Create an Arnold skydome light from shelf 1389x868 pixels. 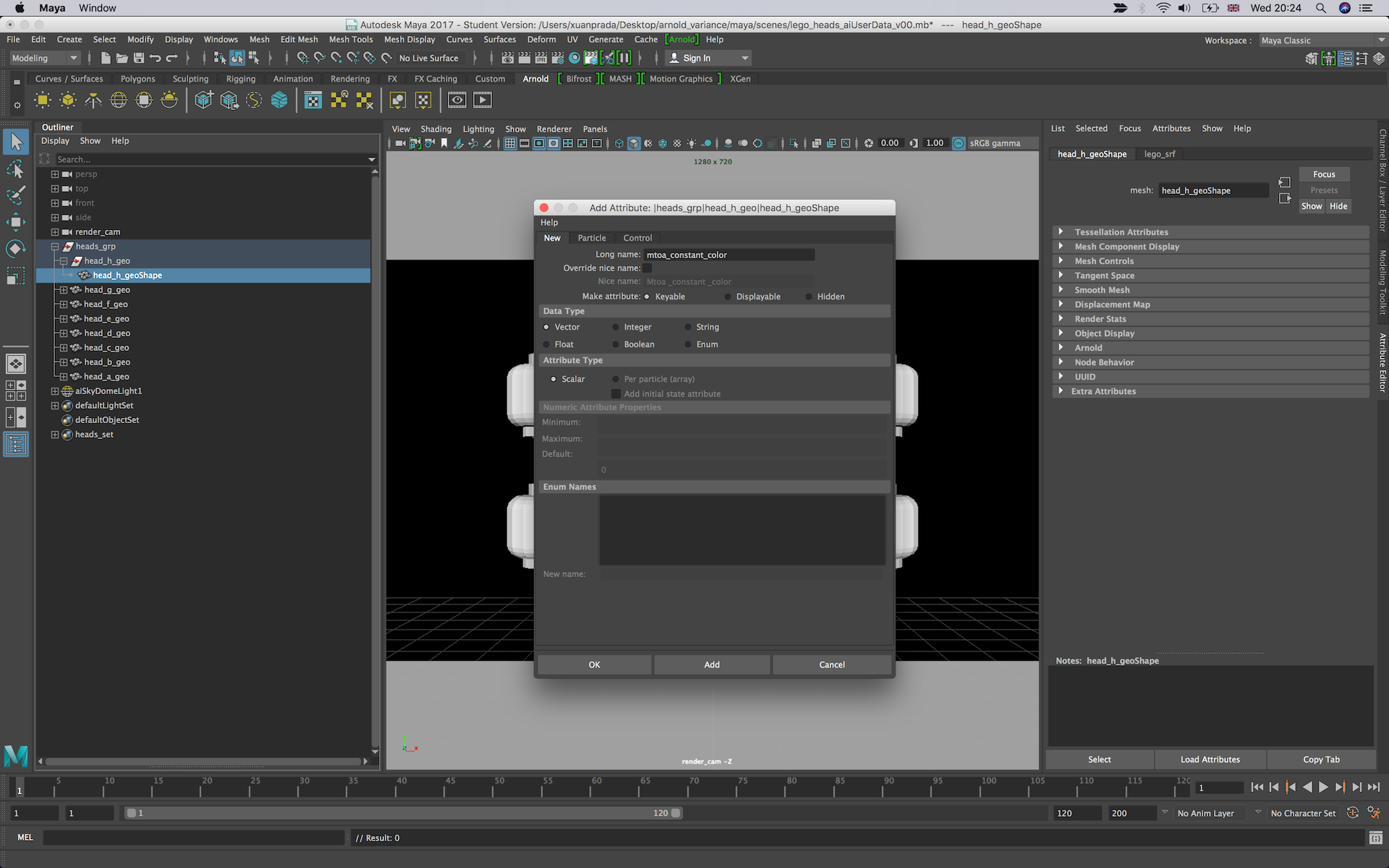[119, 101]
